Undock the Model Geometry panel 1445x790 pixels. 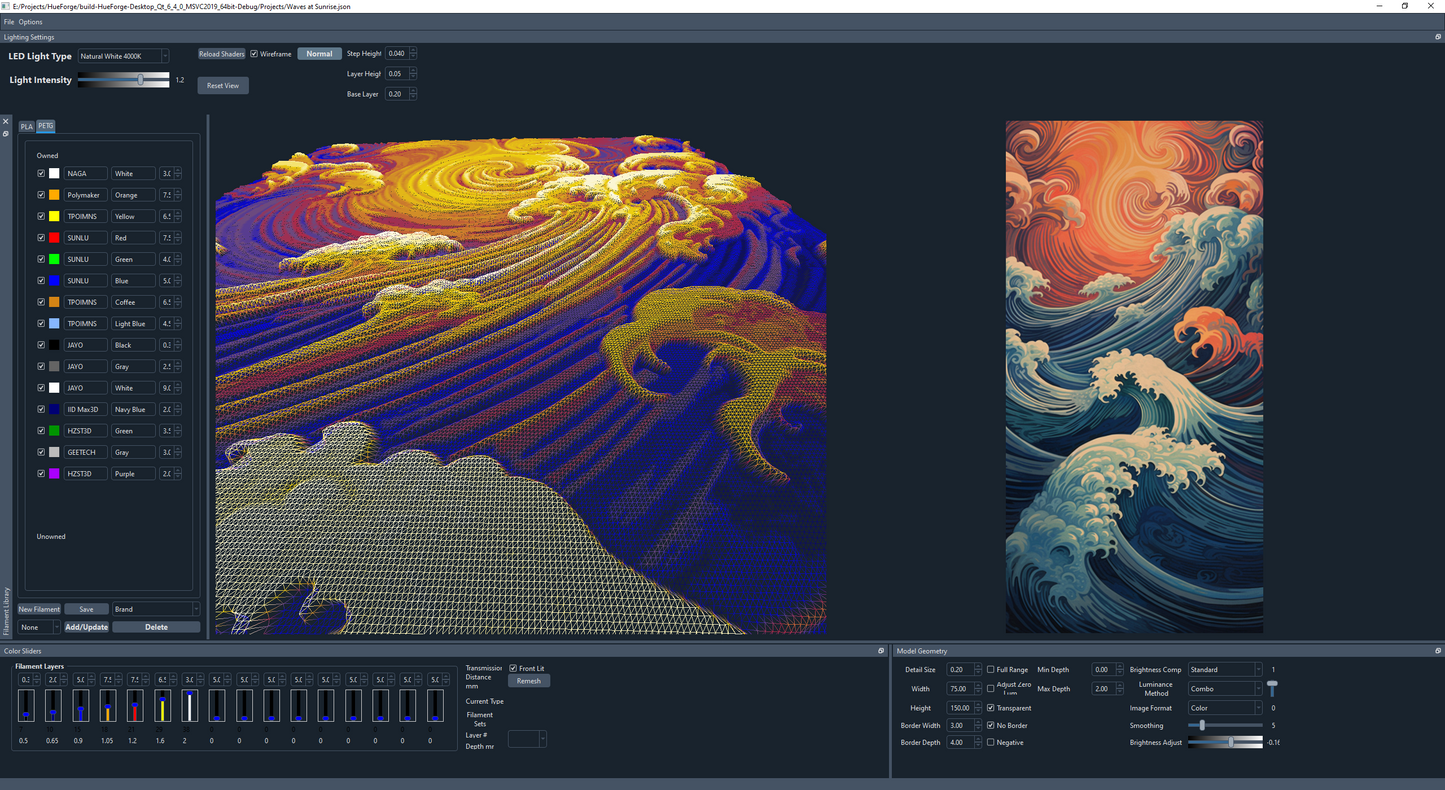pos(1437,650)
